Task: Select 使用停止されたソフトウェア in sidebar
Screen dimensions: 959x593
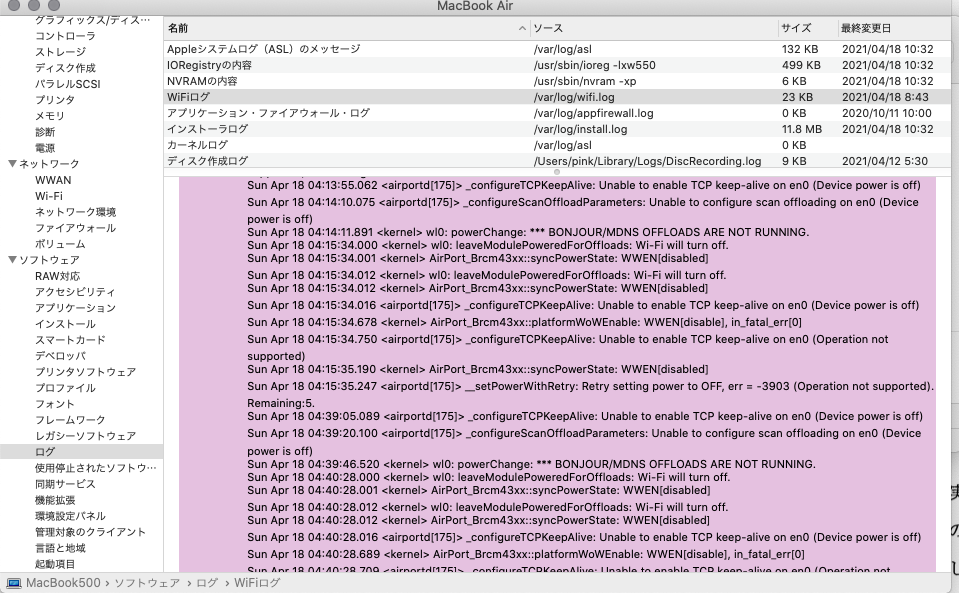Action: 95,468
